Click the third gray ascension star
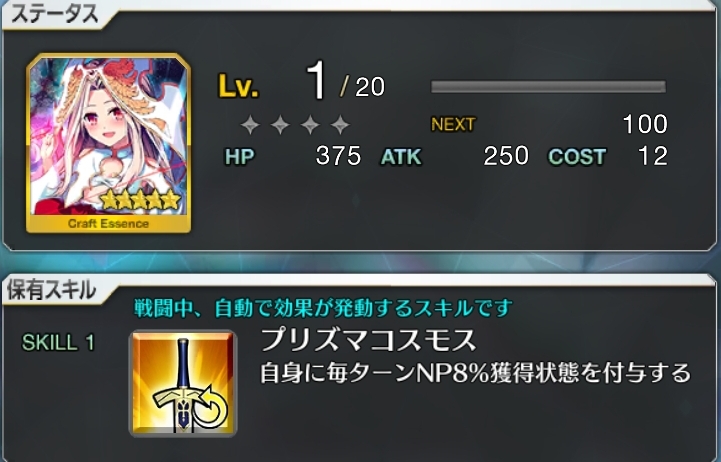This screenshot has width=721, height=462. tap(310, 125)
